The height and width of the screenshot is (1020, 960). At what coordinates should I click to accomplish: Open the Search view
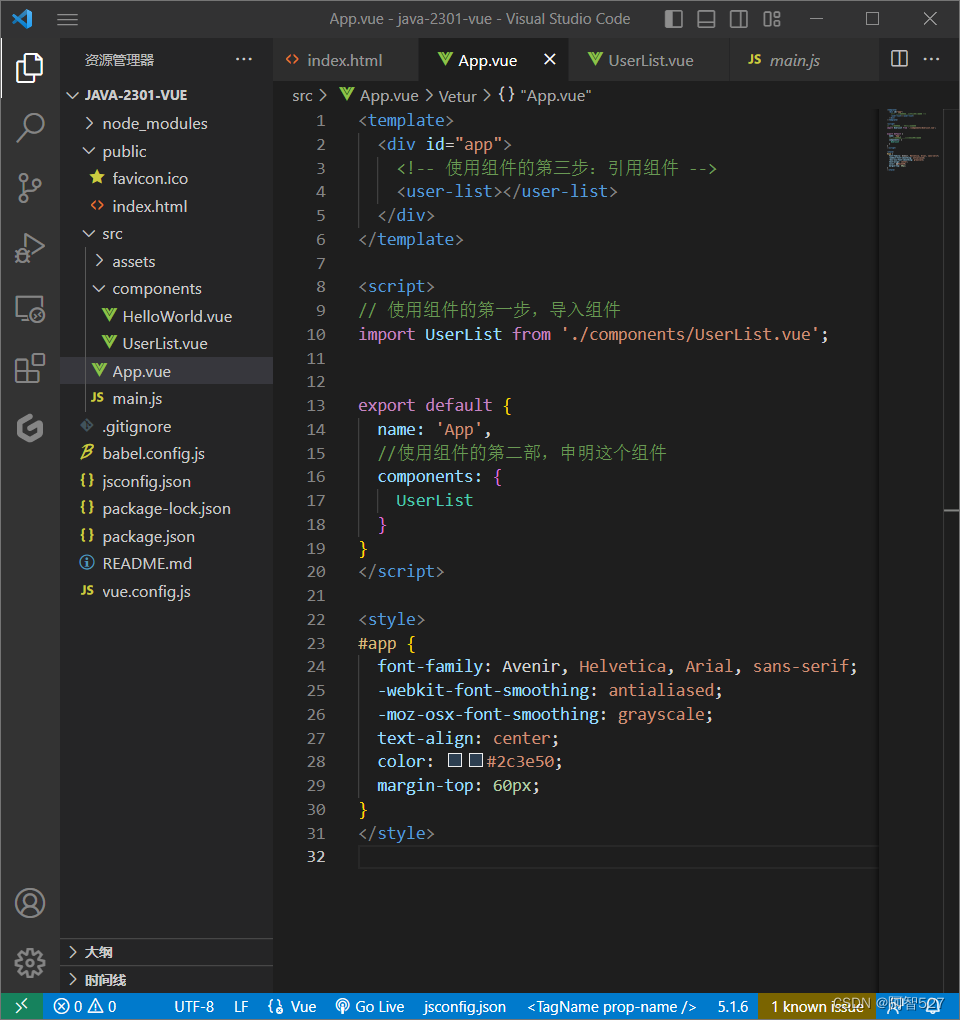(29, 128)
